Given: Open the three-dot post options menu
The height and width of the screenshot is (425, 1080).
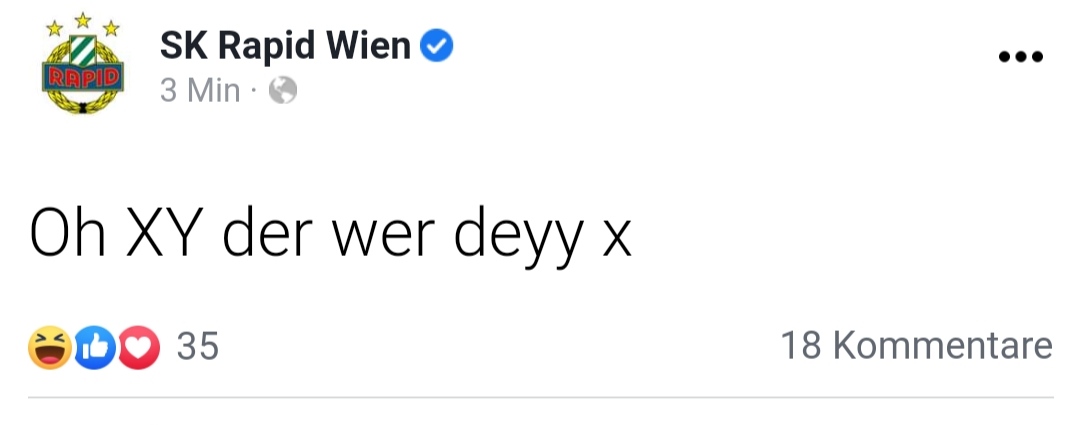Looking at the screenshot, I should pos(1021,57).
